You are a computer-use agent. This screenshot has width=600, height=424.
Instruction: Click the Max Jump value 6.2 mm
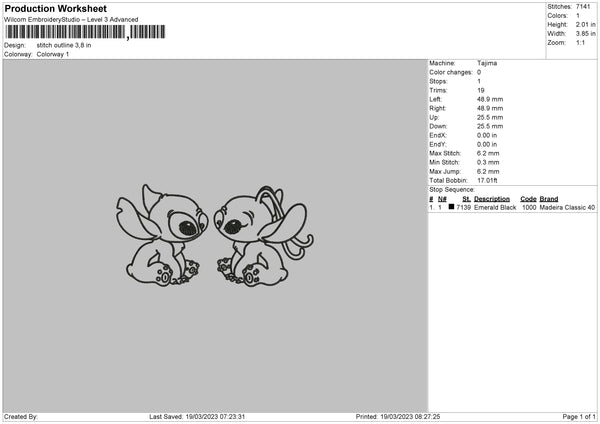(x=488, y=172)
